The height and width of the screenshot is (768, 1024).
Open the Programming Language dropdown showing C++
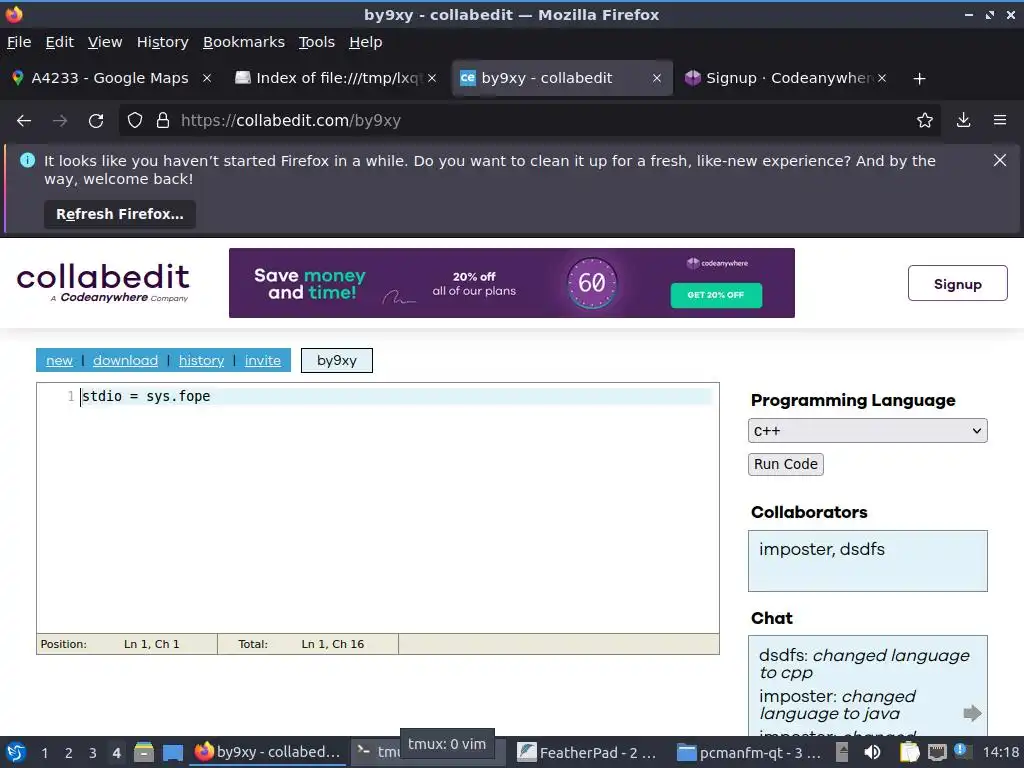pyautogui.click(x=867, y=431)
